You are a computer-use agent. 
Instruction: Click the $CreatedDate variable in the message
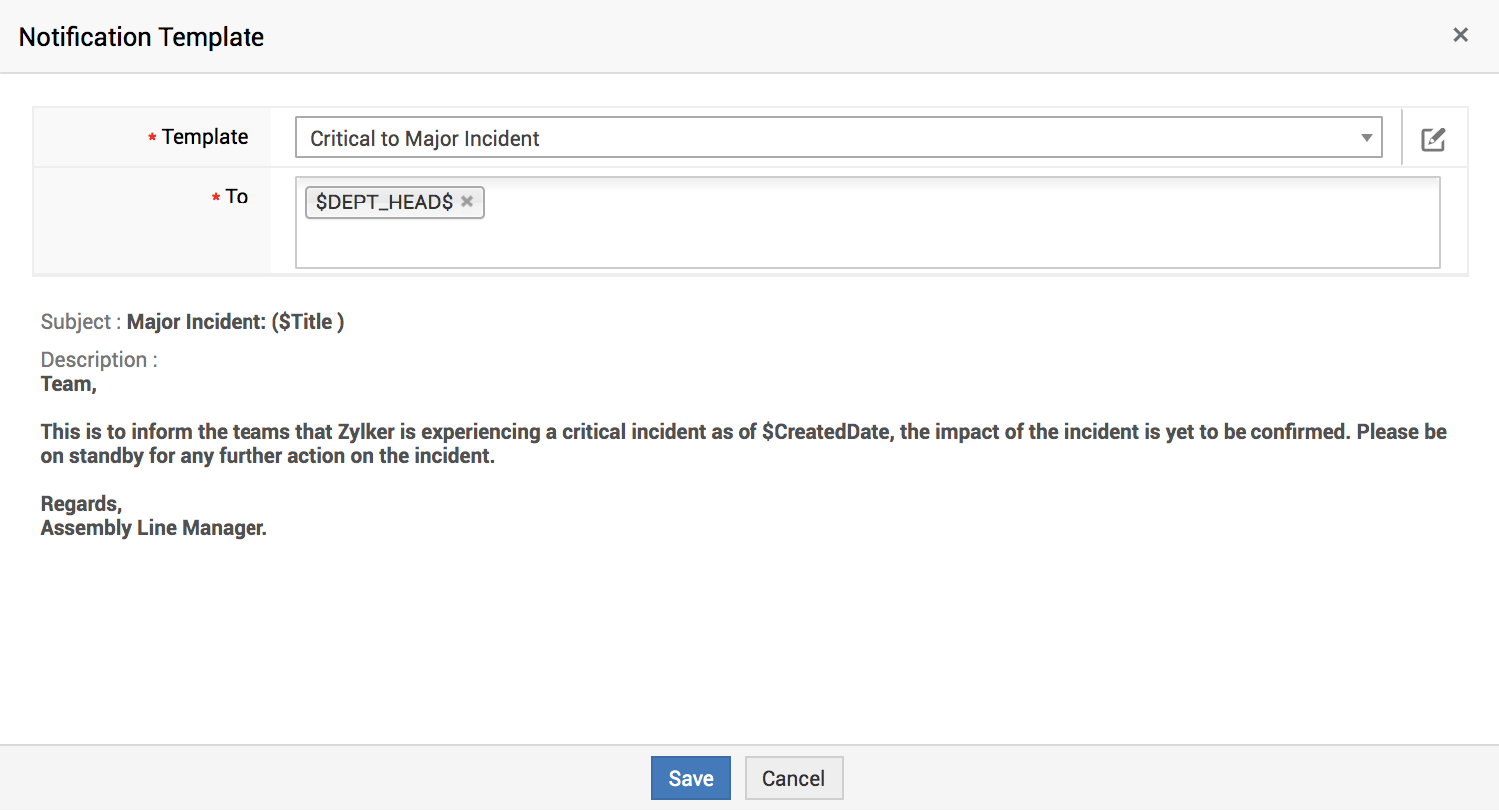[825, 432]
